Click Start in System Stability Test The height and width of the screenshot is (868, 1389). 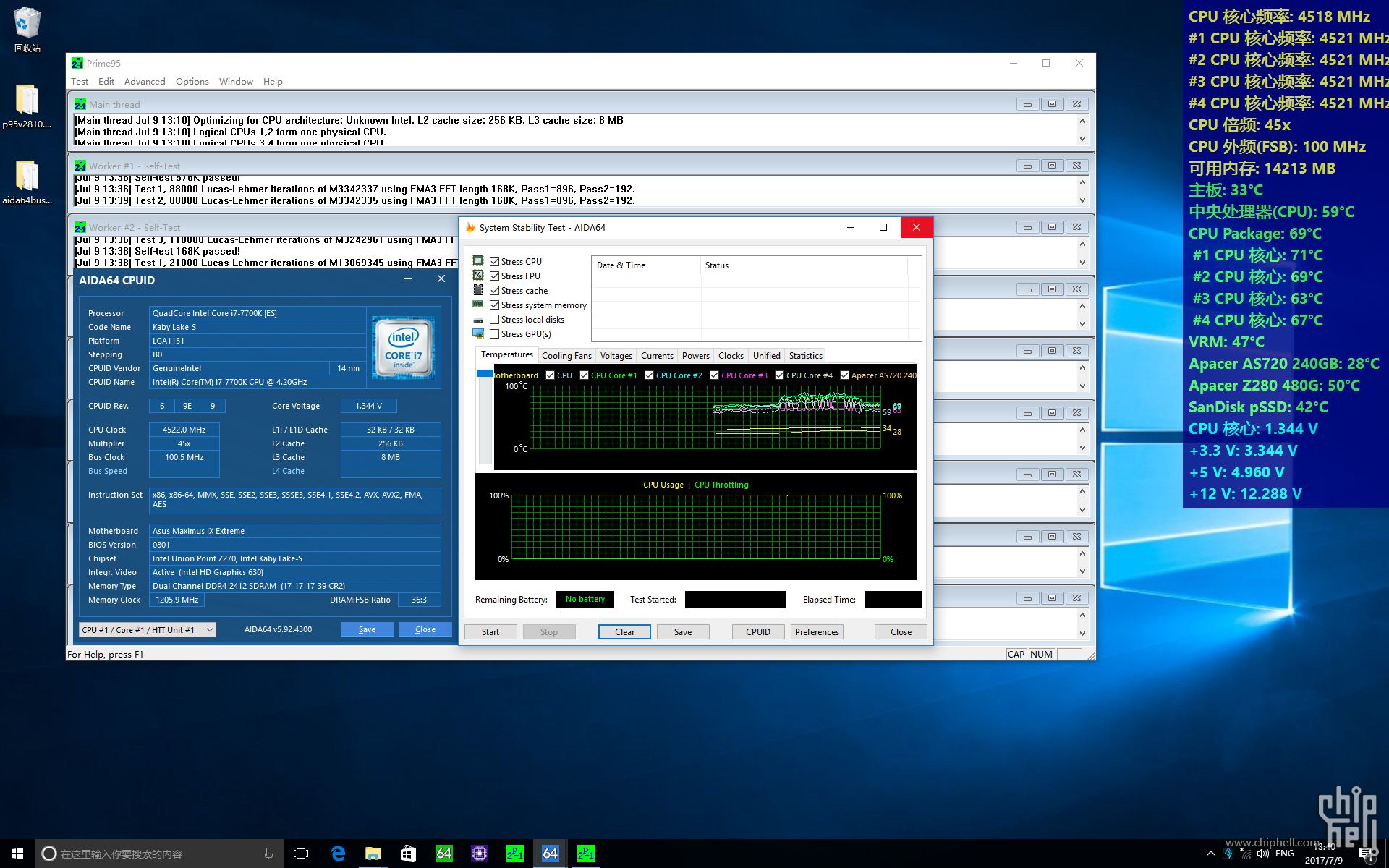[490, 632]
